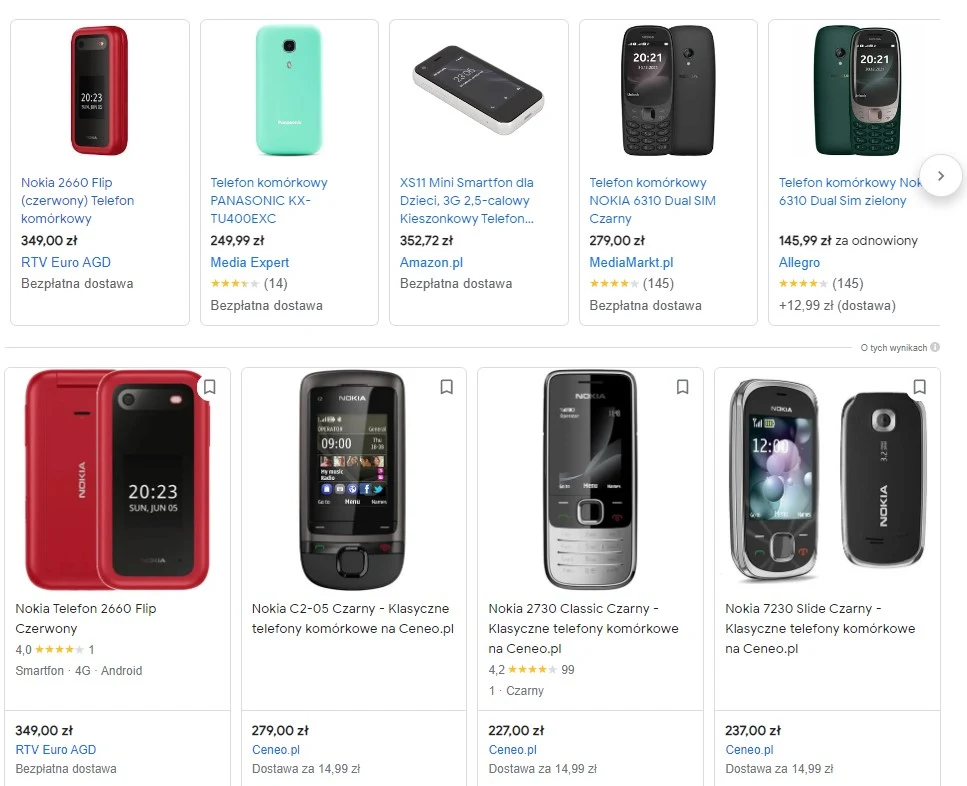
Task: Click the mint Panasonic phone thumbnail
Action: (x=288, y=91)
